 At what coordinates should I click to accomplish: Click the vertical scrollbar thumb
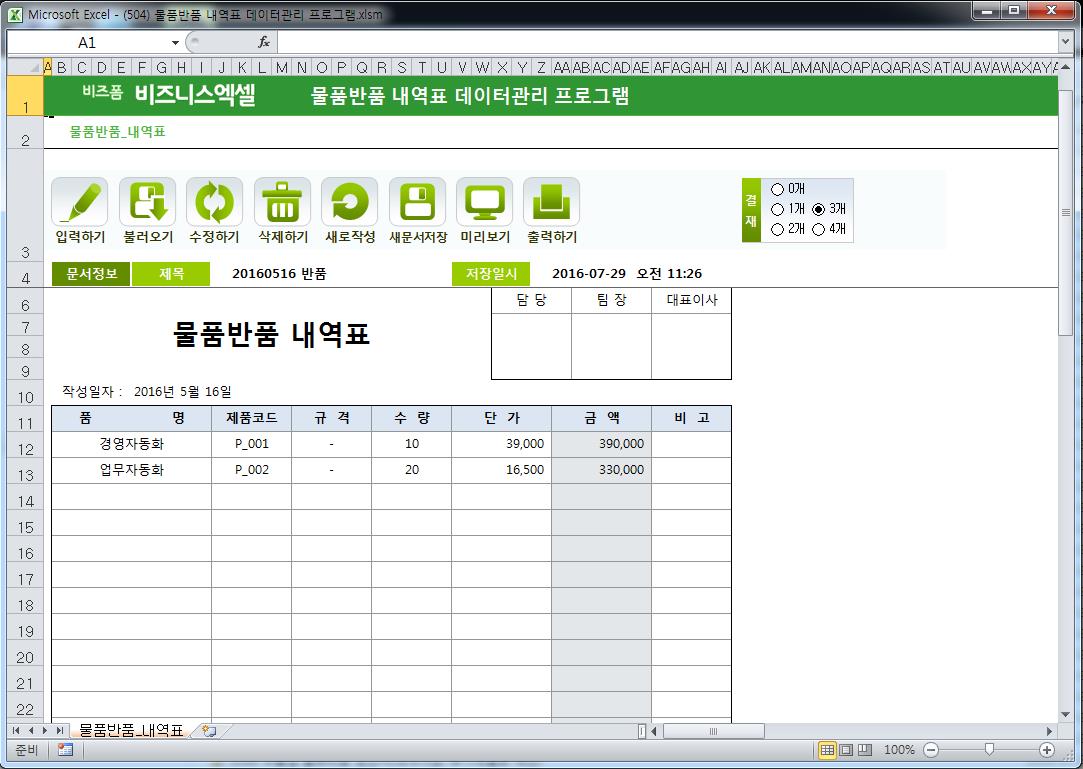1066,211
